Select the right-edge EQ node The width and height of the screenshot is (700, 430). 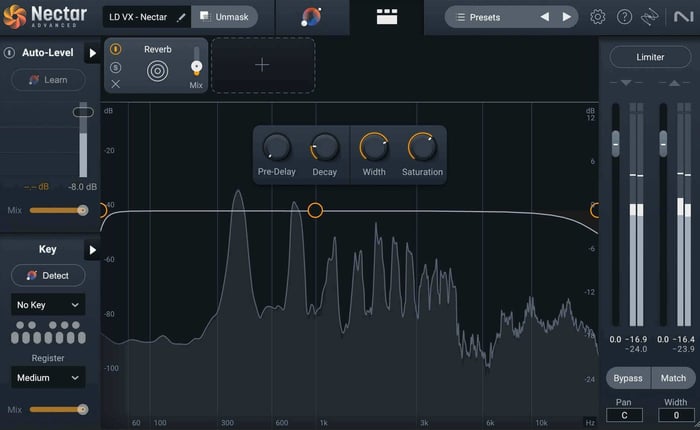(x=595, y=210)
